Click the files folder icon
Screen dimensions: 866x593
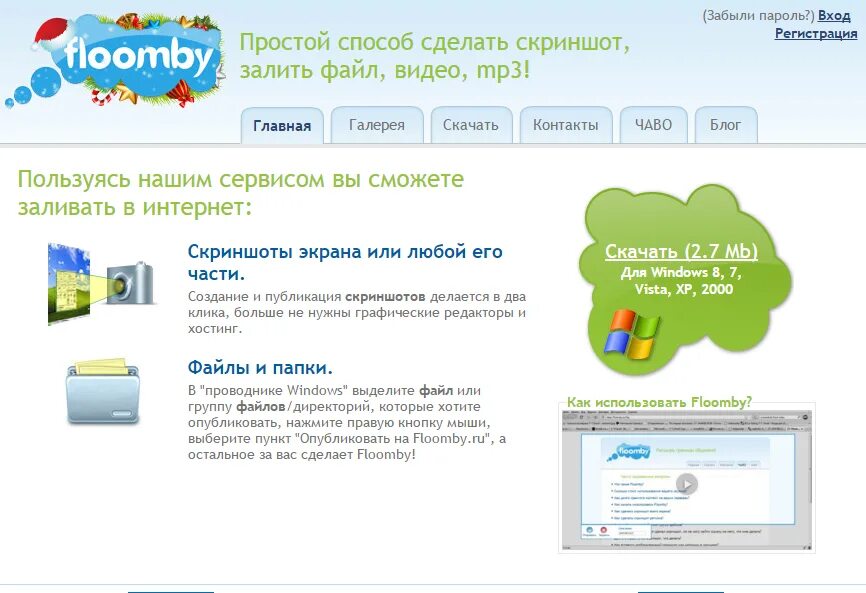103,391
